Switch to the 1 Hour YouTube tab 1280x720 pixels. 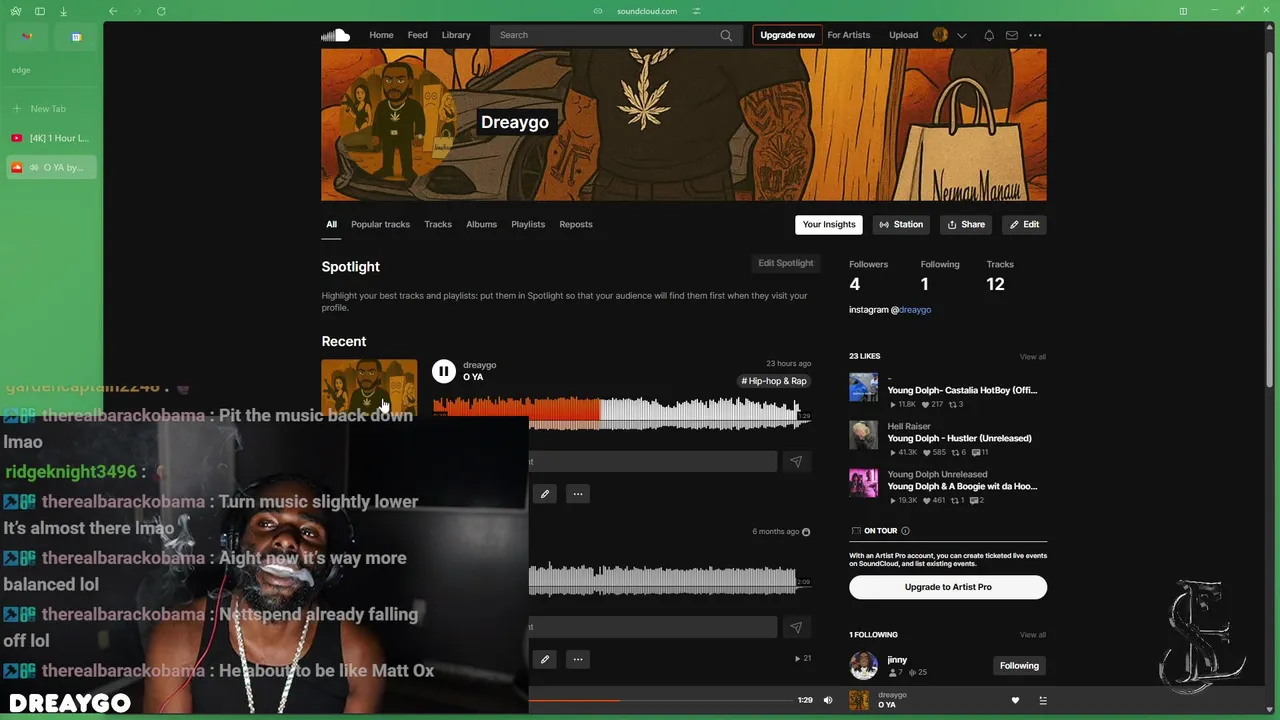50,138
